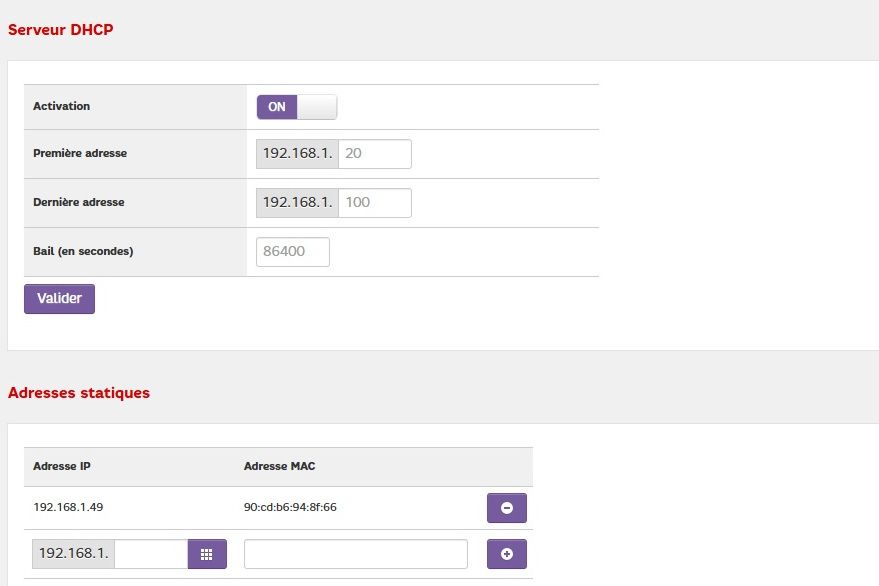Open the device picker grid icon
Image resolution: width=879 pixels, height=586 pixels.
click(x=207, y=554)
